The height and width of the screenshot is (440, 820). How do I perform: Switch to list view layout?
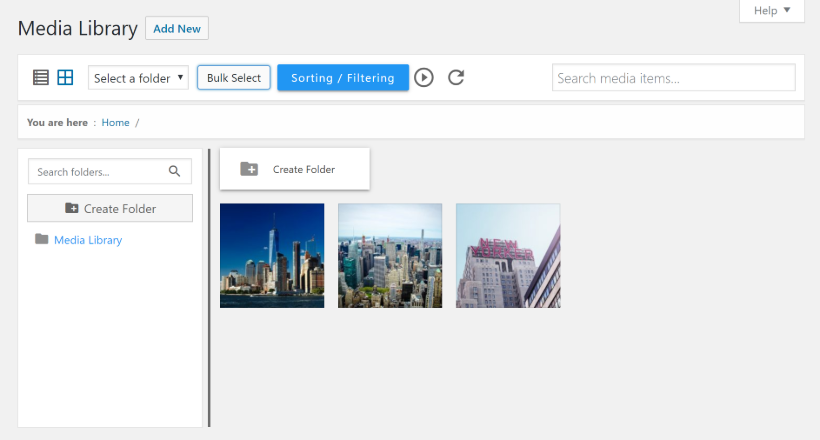(41, 77)
